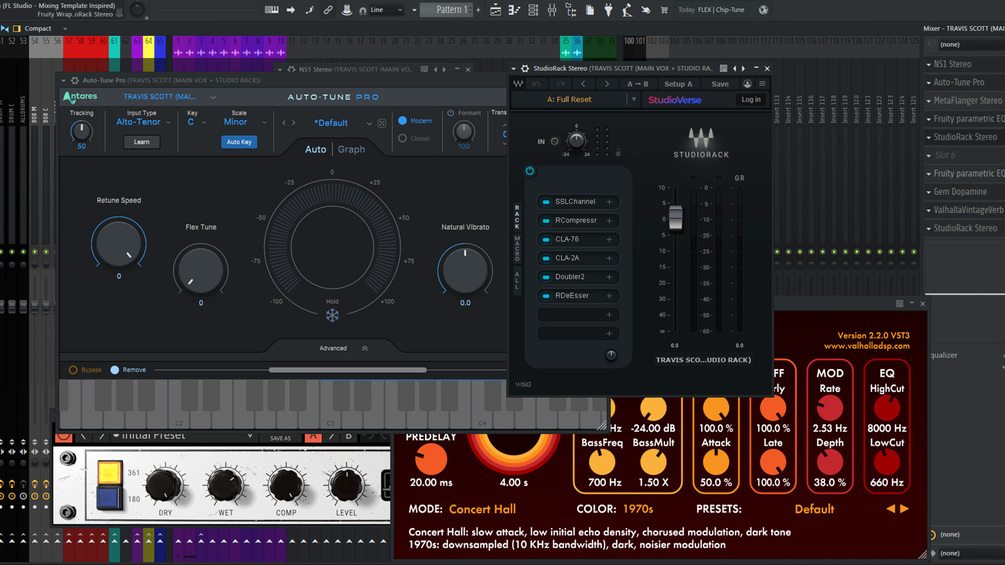Open the Key C dropdown
Viewport: 1005px width, 565px height.
coord(197,122)
